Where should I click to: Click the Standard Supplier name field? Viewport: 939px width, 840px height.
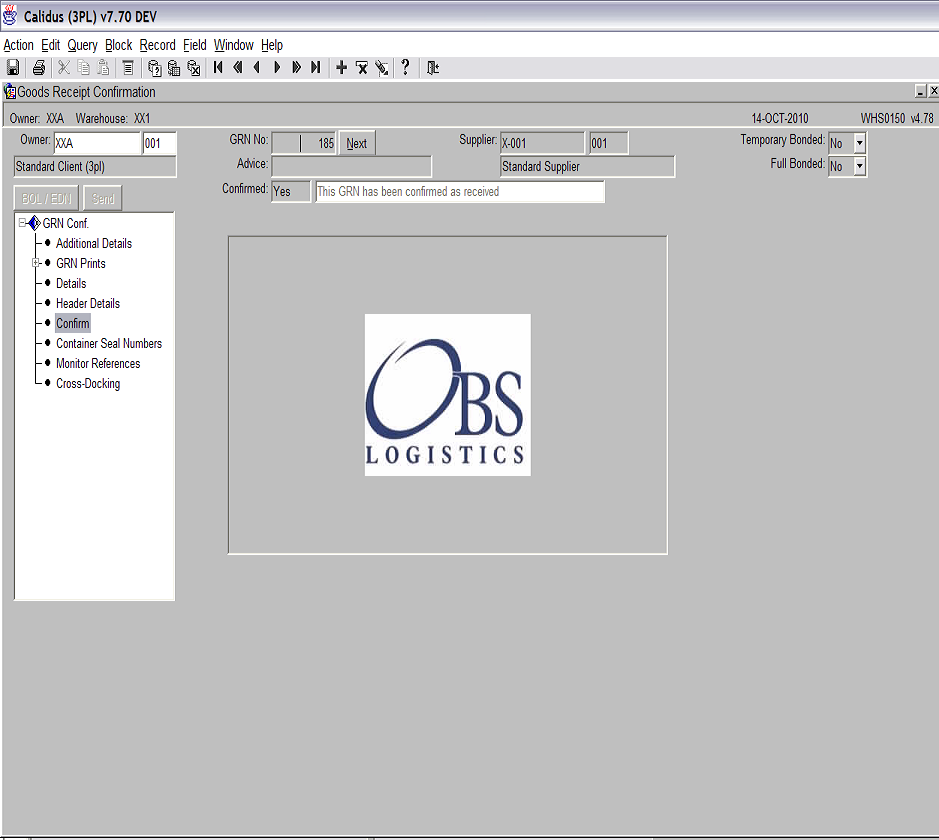tap(587, 166)
